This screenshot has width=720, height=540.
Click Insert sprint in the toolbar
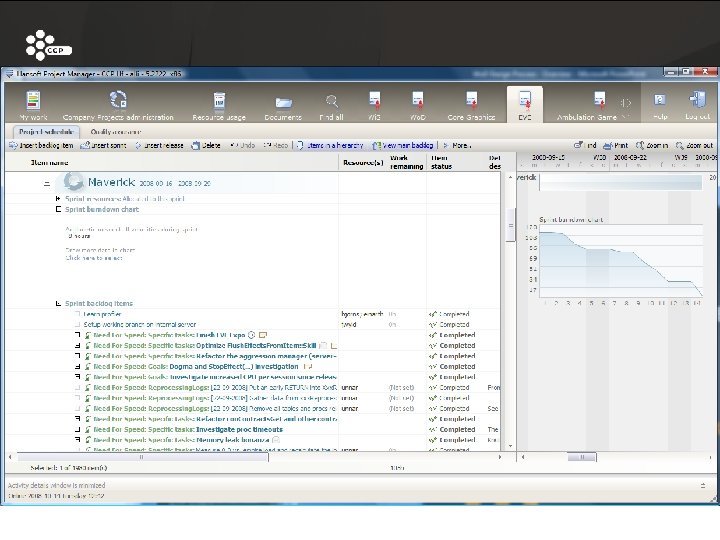(103, 146)
